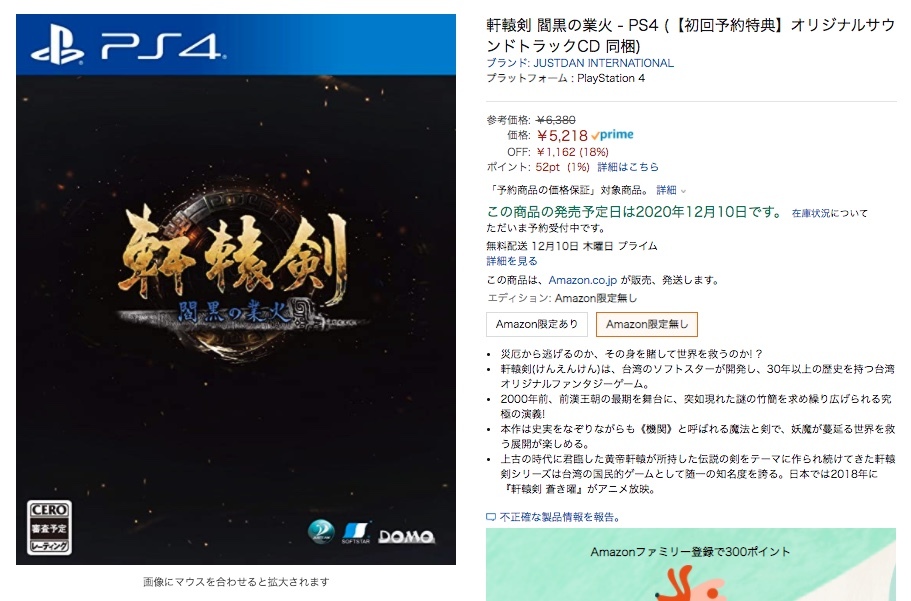Select the Amazon限定無し edition option
This screenshot has height=601, width=911.
click(647, 324)
